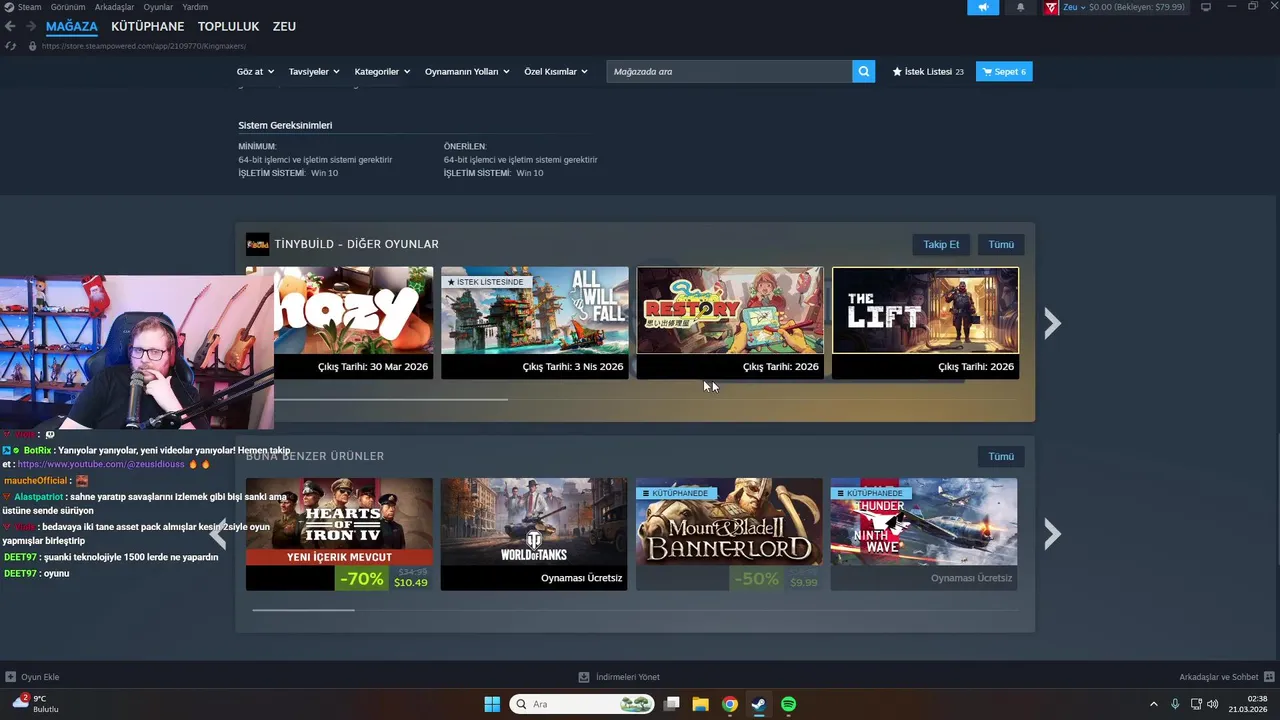Switch to the KÜTÜPHANE tab
Image resolution: width=1280 pixels, height=720 pixels.
click(x=148, y=26)
